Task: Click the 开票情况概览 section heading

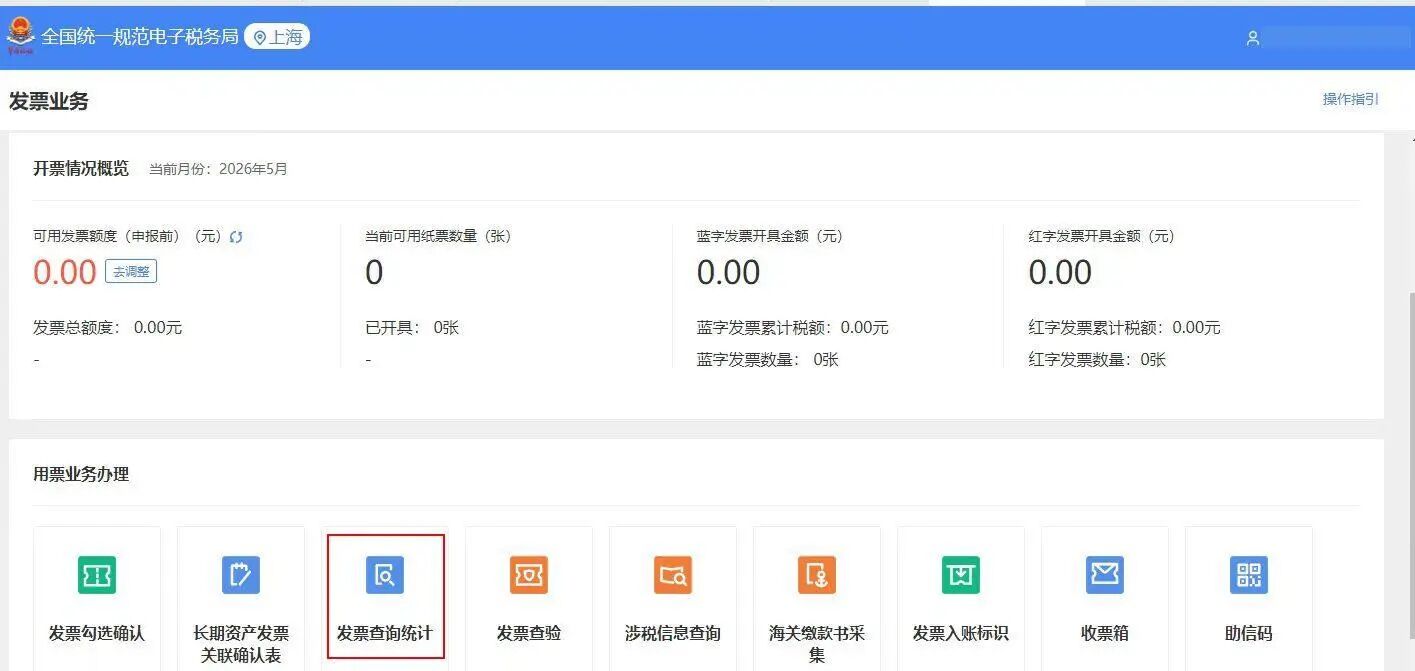Action: (x=81, y=168)
